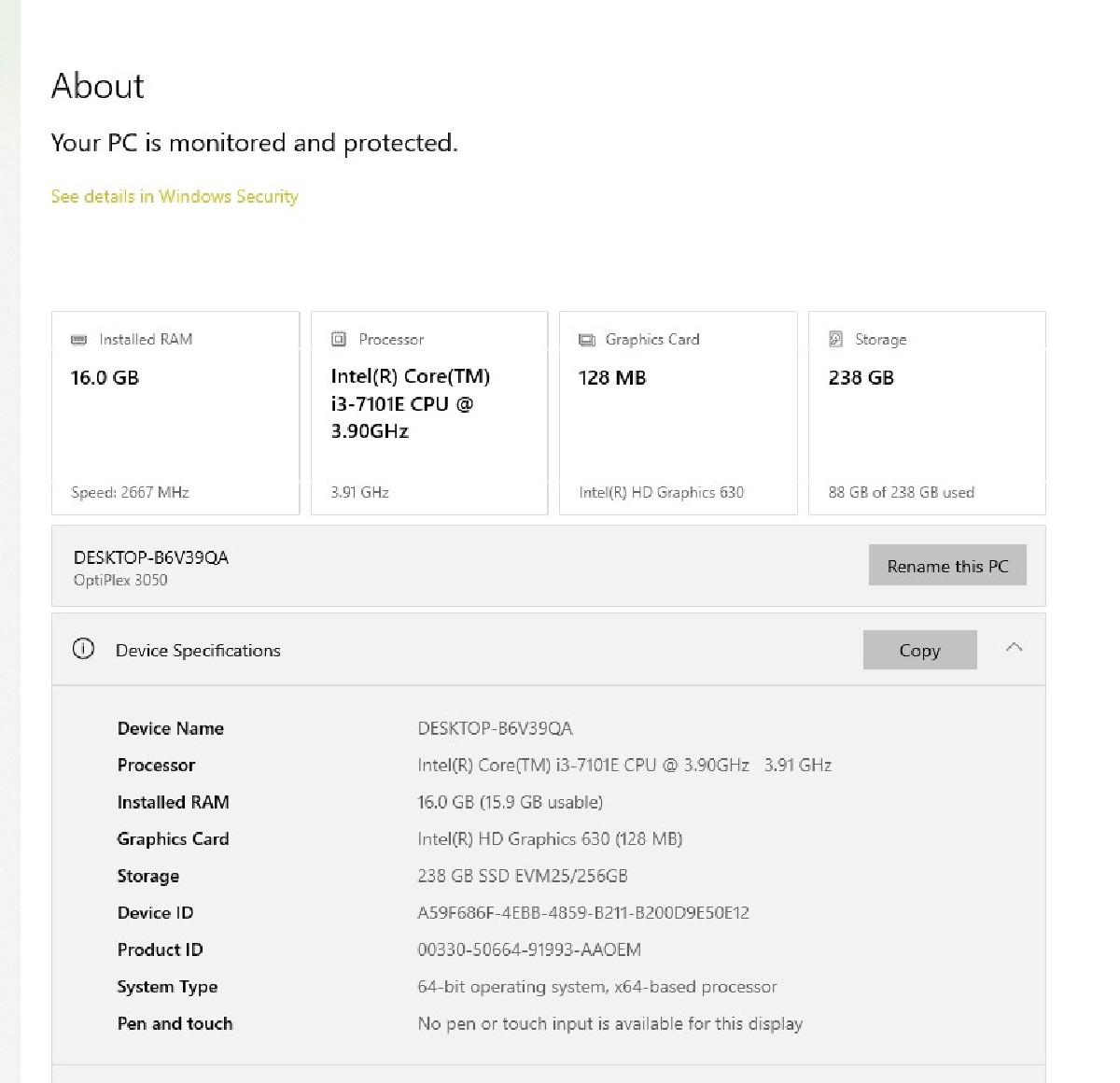Copy the device specifications
This screenshot has width=1120, height=1083.
coord(919,650)
